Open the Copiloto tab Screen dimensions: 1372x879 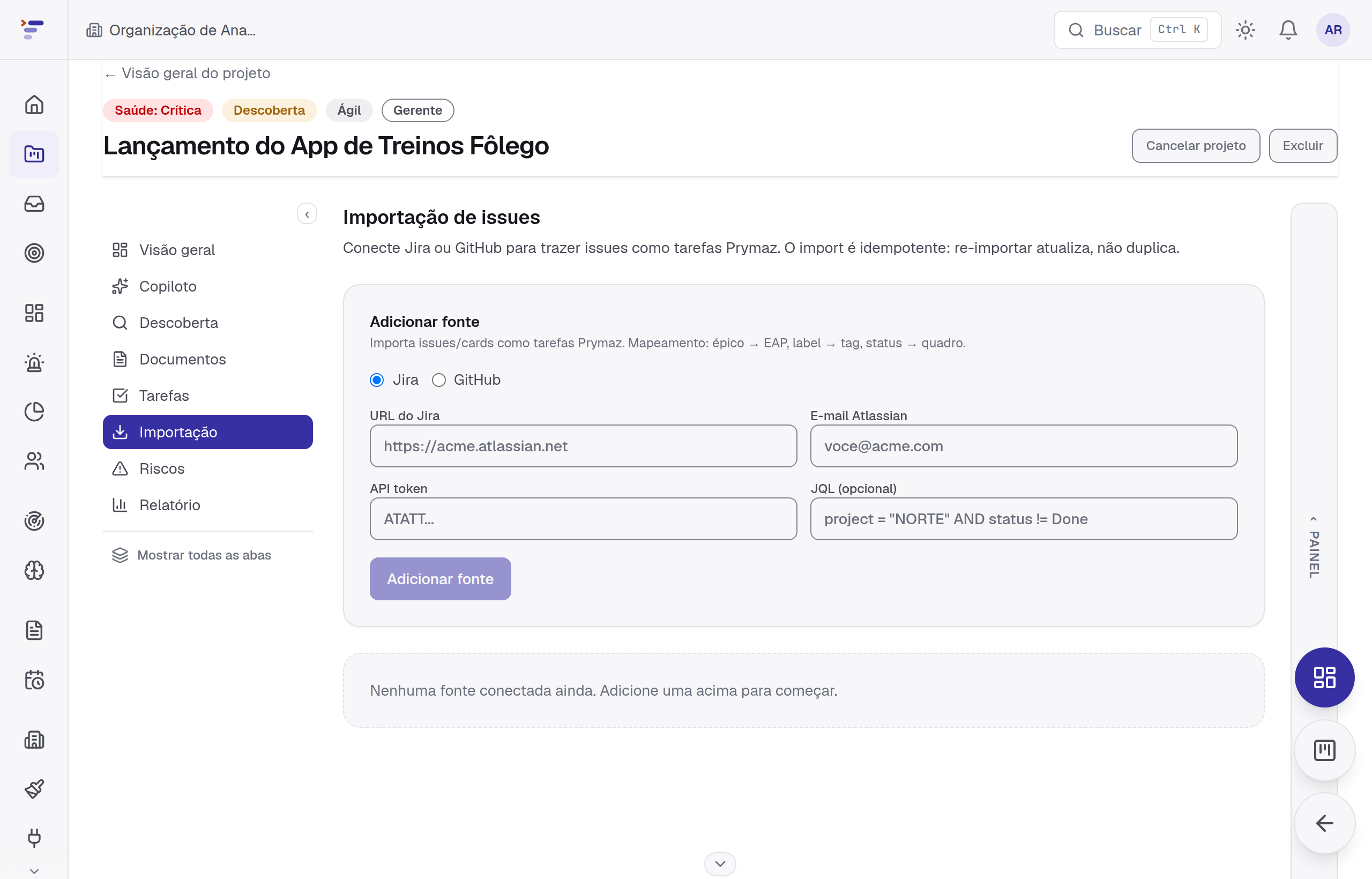(x=208, y=286)
